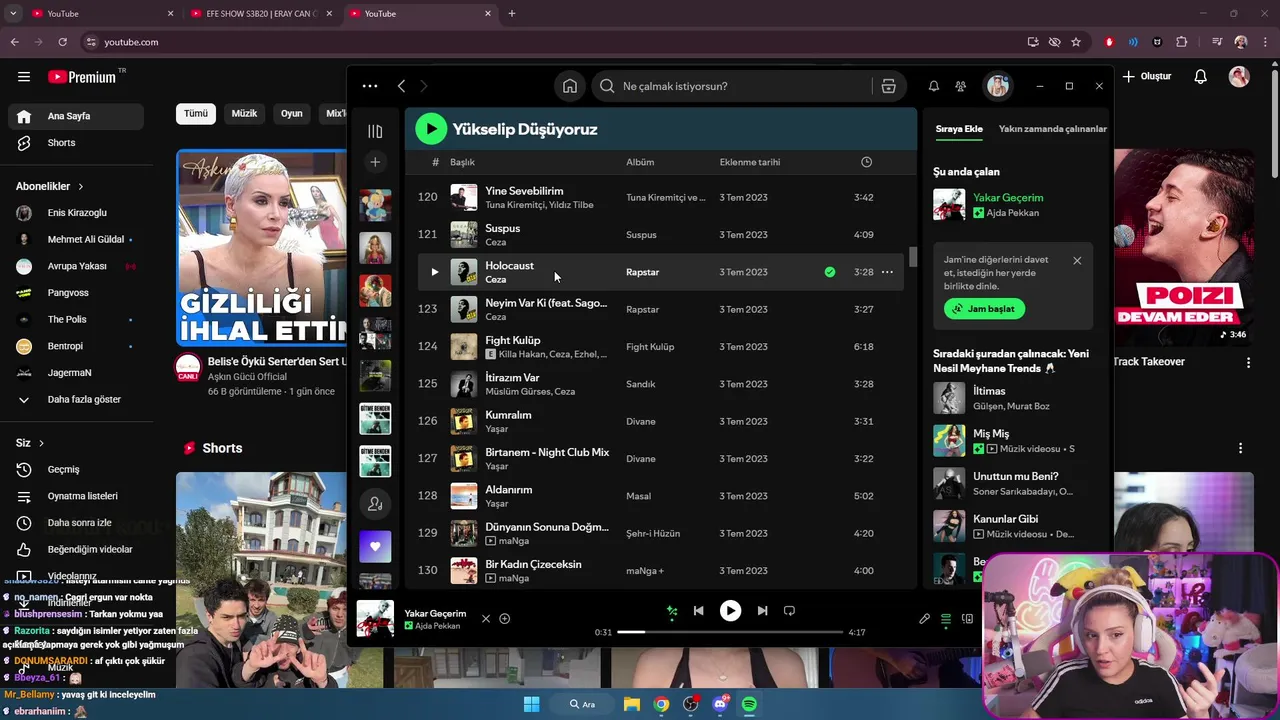Start a Jam with Jam başlat
The width and height of the screenshot is (1280, 720).
[984, 309]
